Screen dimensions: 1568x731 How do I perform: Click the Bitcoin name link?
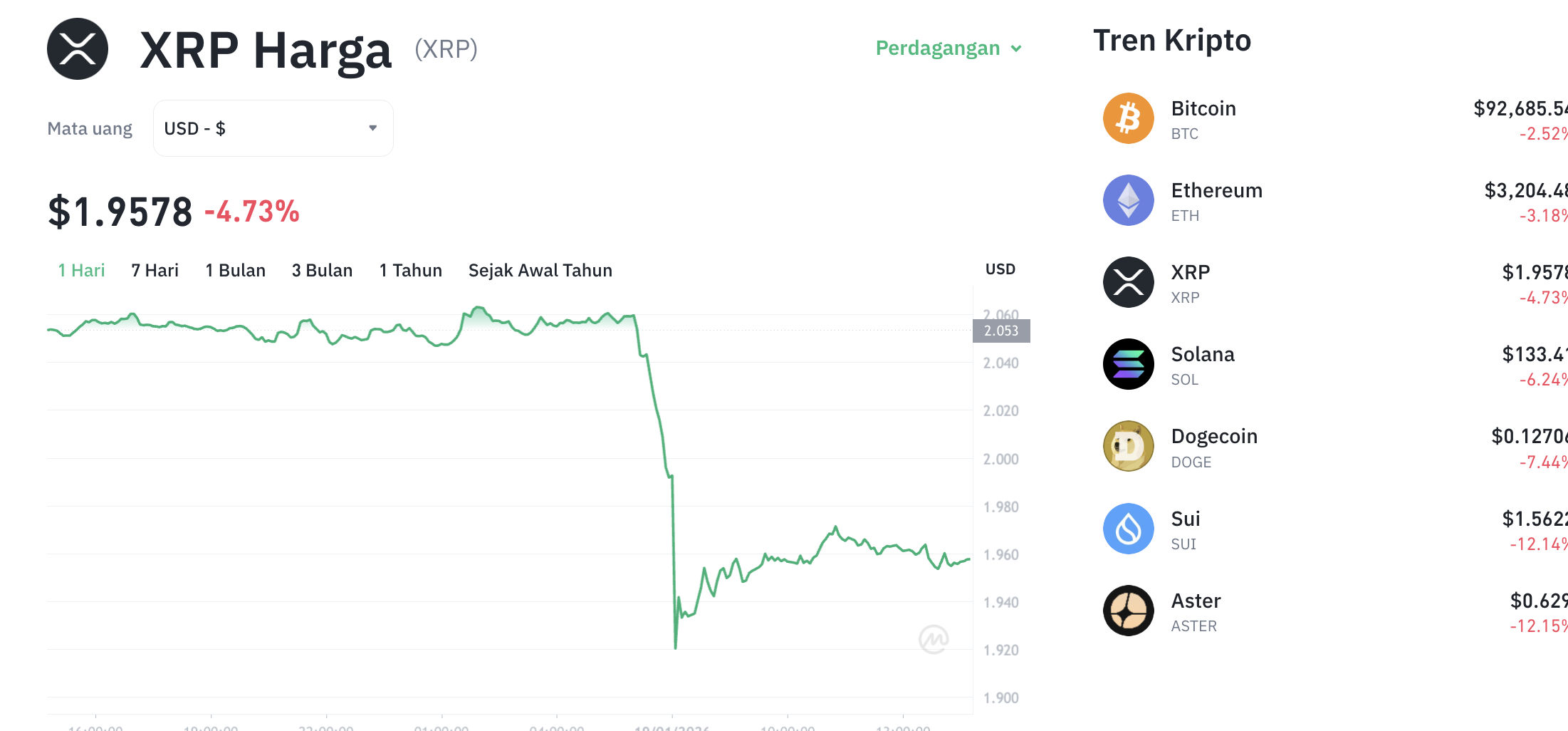tap(1203, 108)
